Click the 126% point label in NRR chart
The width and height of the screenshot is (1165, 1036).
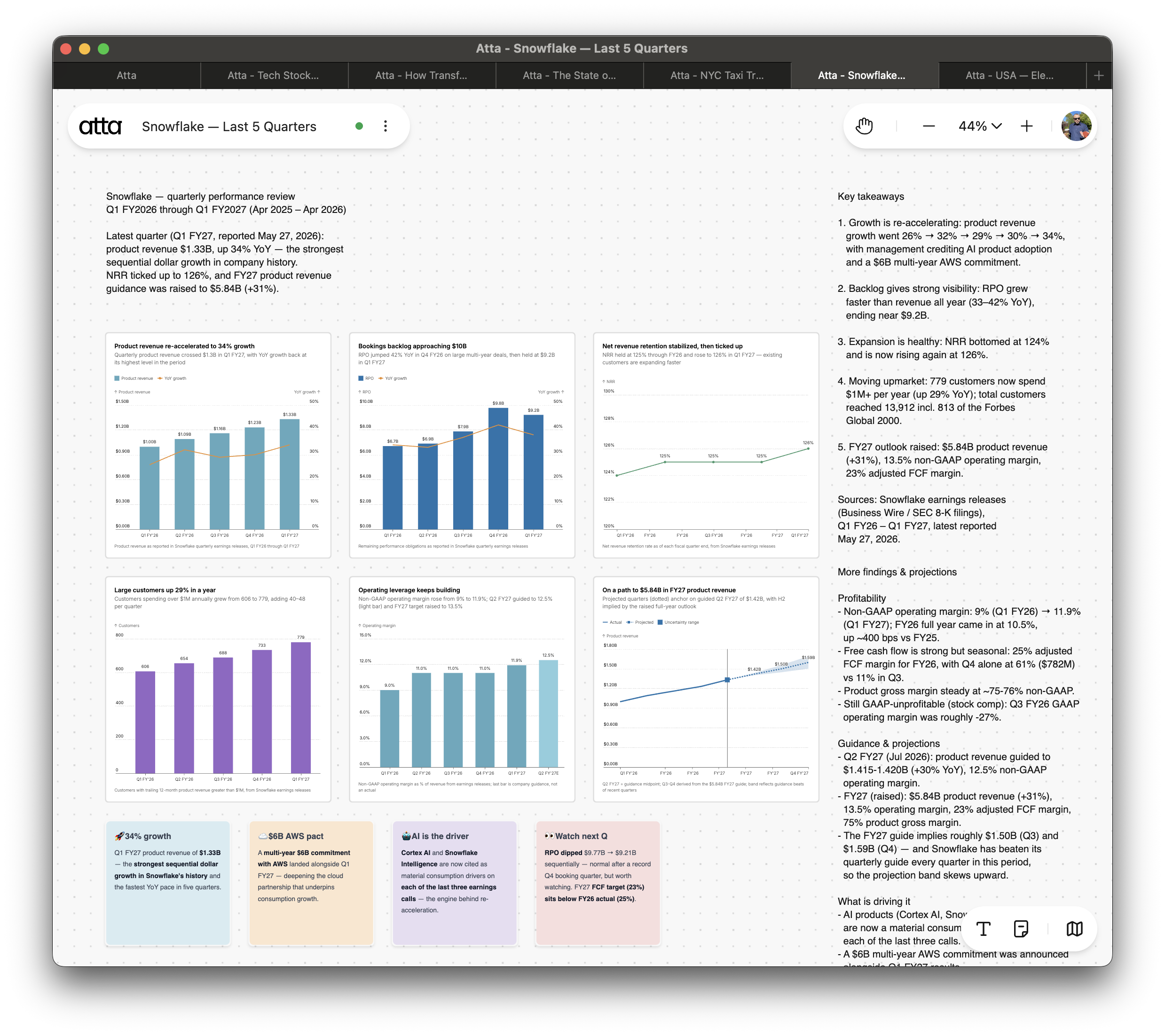(808, 443)
